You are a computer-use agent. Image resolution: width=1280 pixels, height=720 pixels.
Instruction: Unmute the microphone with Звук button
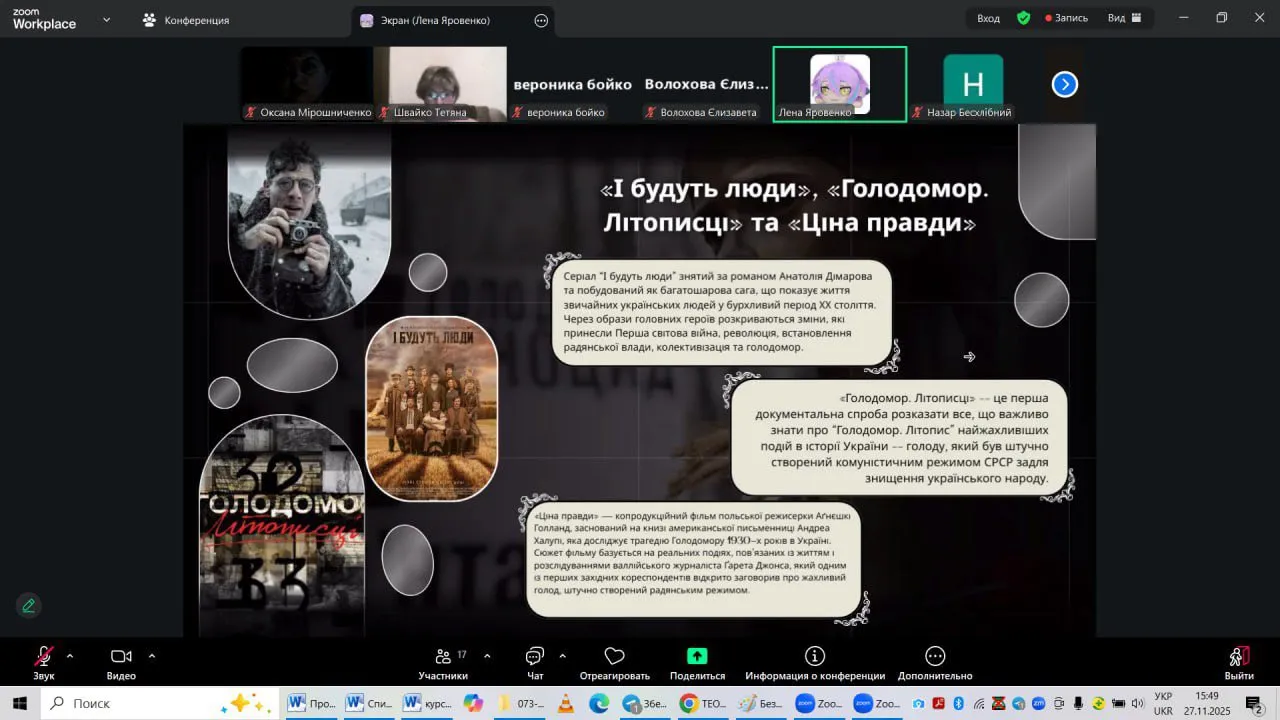coord(43,657)
